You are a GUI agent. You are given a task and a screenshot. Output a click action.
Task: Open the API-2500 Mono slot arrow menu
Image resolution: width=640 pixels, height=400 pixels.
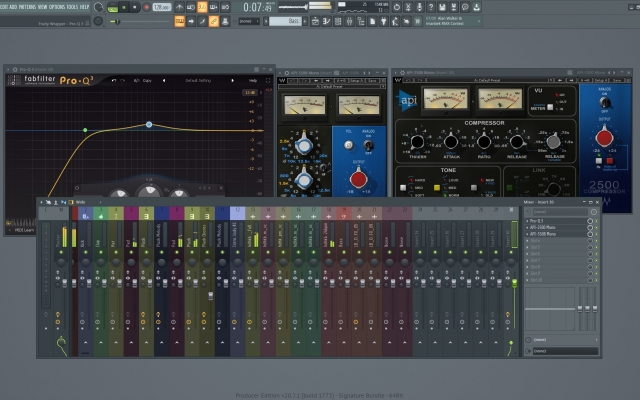click(527, 227)
